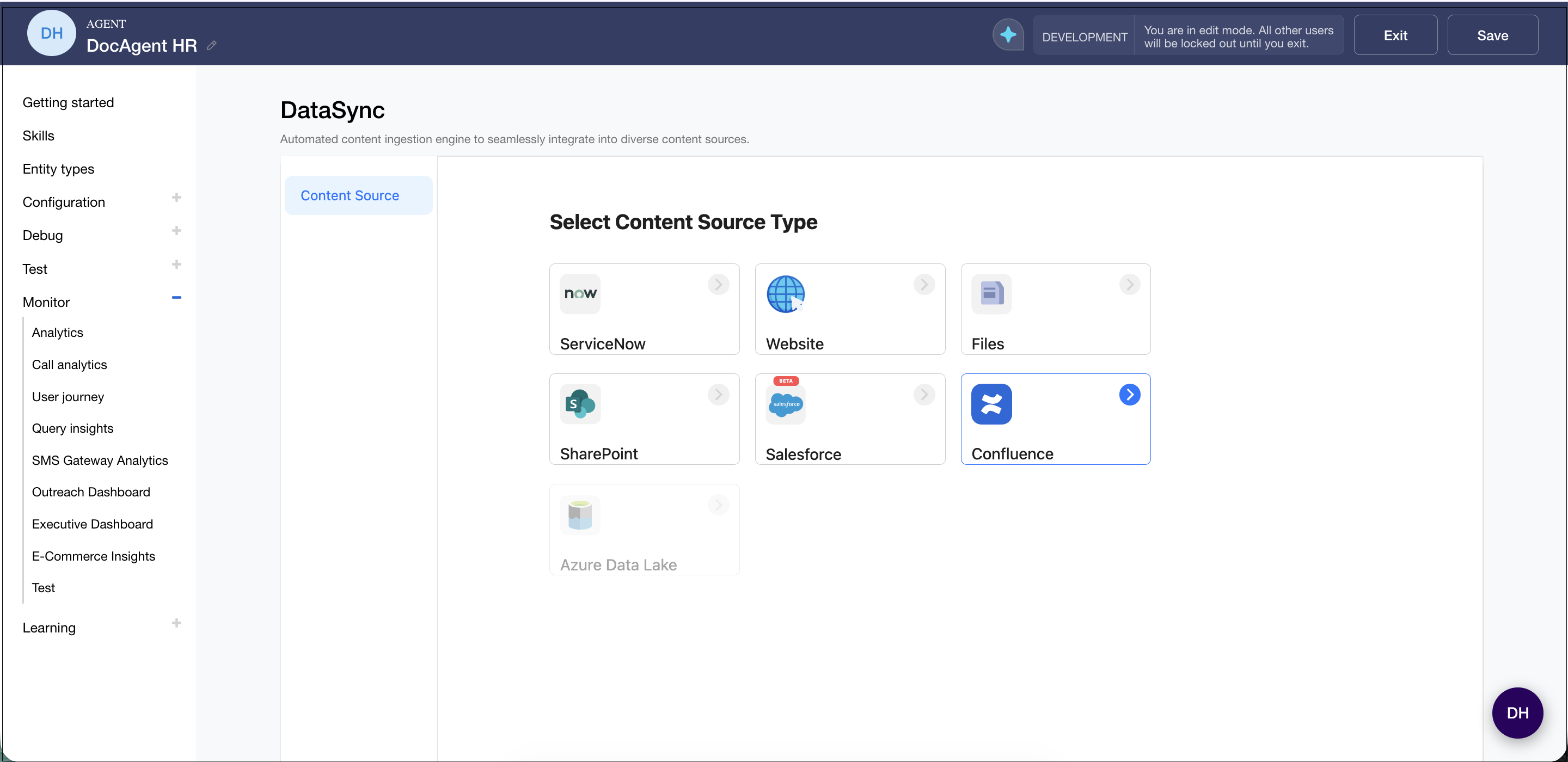
Task: Open Query insights under Monitor
Action: pos(72,428)
